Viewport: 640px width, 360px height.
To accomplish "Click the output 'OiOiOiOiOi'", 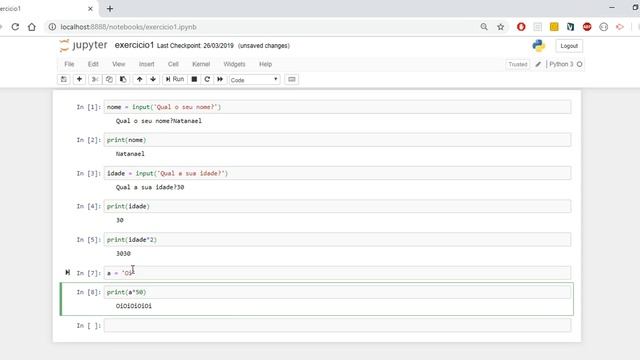I will pyautogui.click(x=133, y=306).
